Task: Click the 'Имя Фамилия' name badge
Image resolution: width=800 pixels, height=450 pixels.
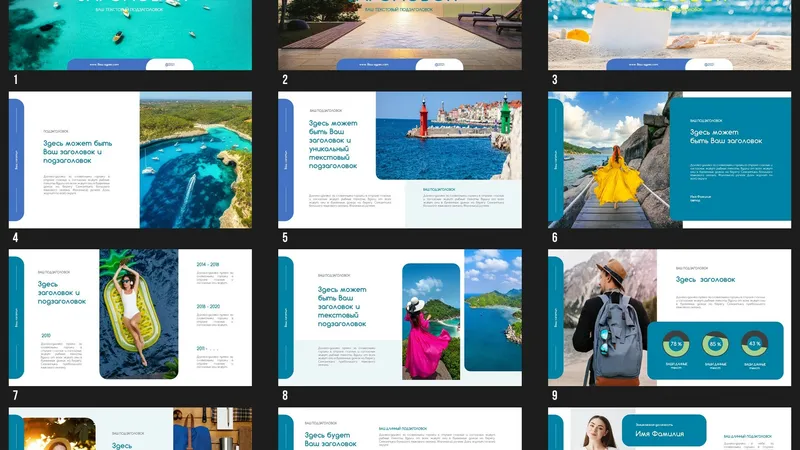Action: click(664, 430)
